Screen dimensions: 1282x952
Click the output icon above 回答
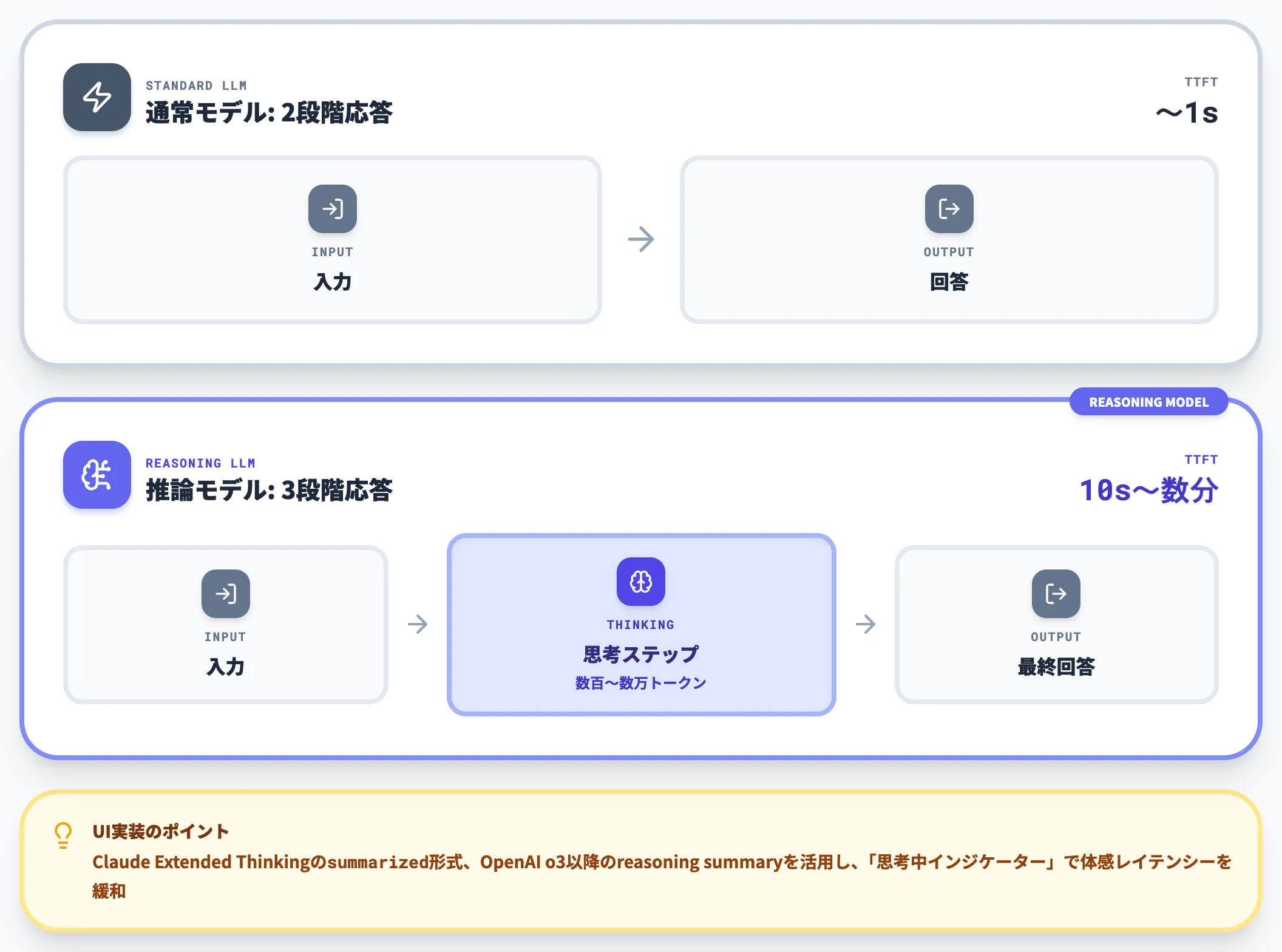pos(949,209)
